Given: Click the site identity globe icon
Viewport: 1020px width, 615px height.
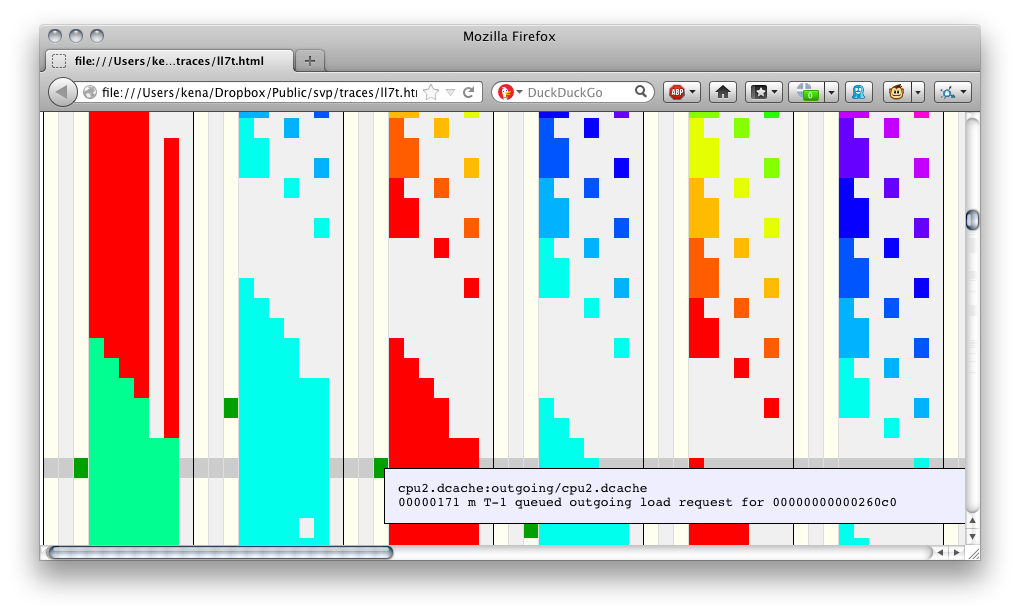Looking at the screenshot, I should coord(90,92).
